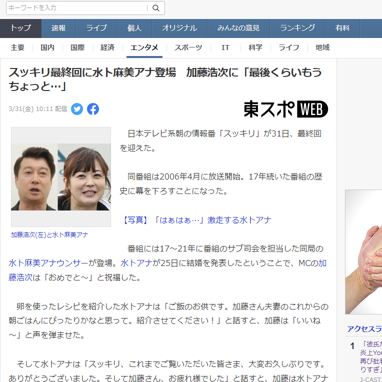Open the number 1 ranked sidebar article
The height and width of the screenshot is (382, 382).
click(371, 357)
